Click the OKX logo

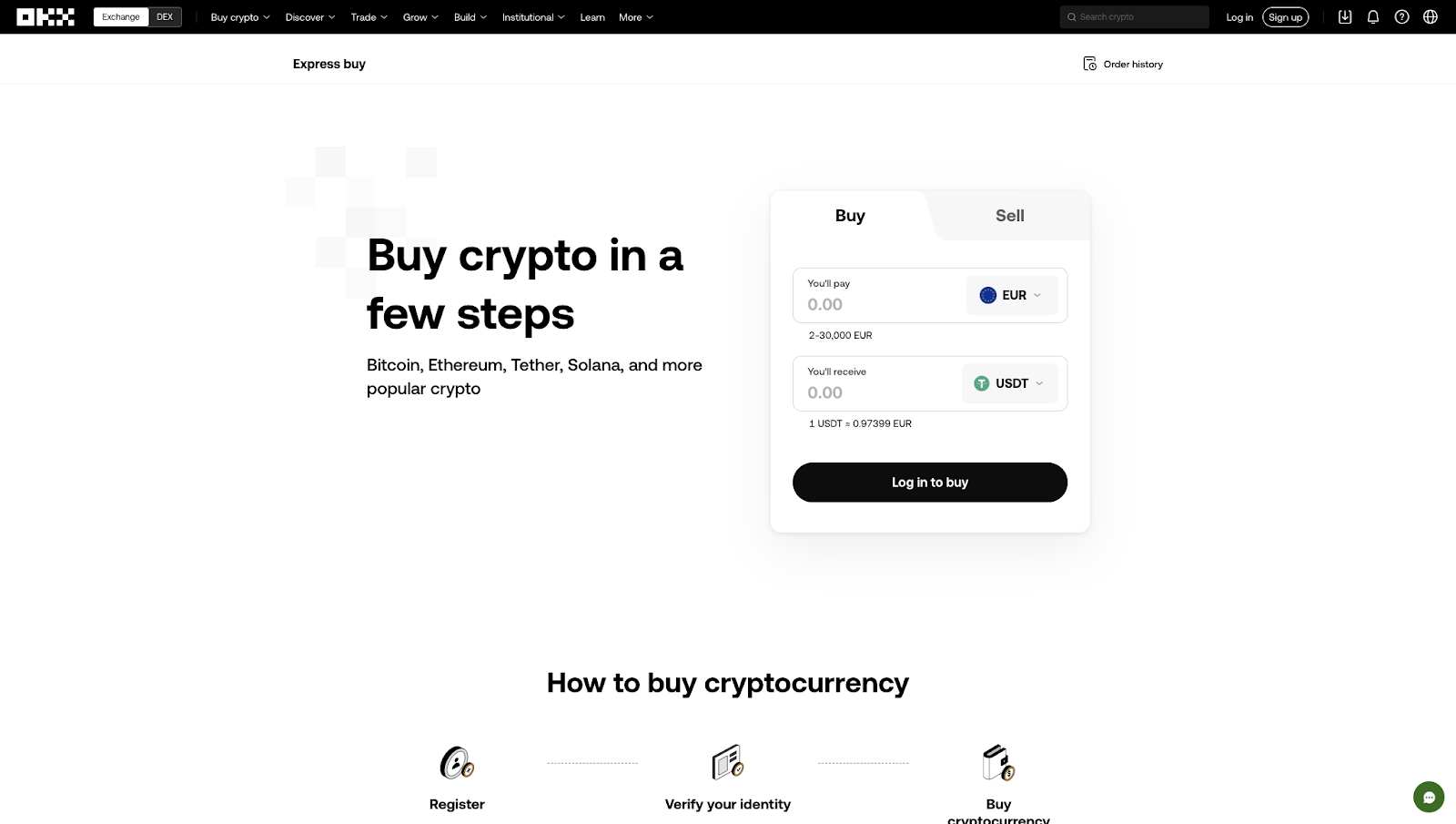44,16
